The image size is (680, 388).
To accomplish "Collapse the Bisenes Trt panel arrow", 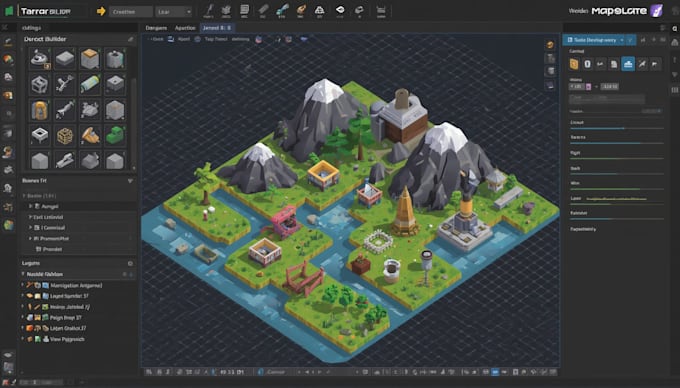I will point(130,181).
